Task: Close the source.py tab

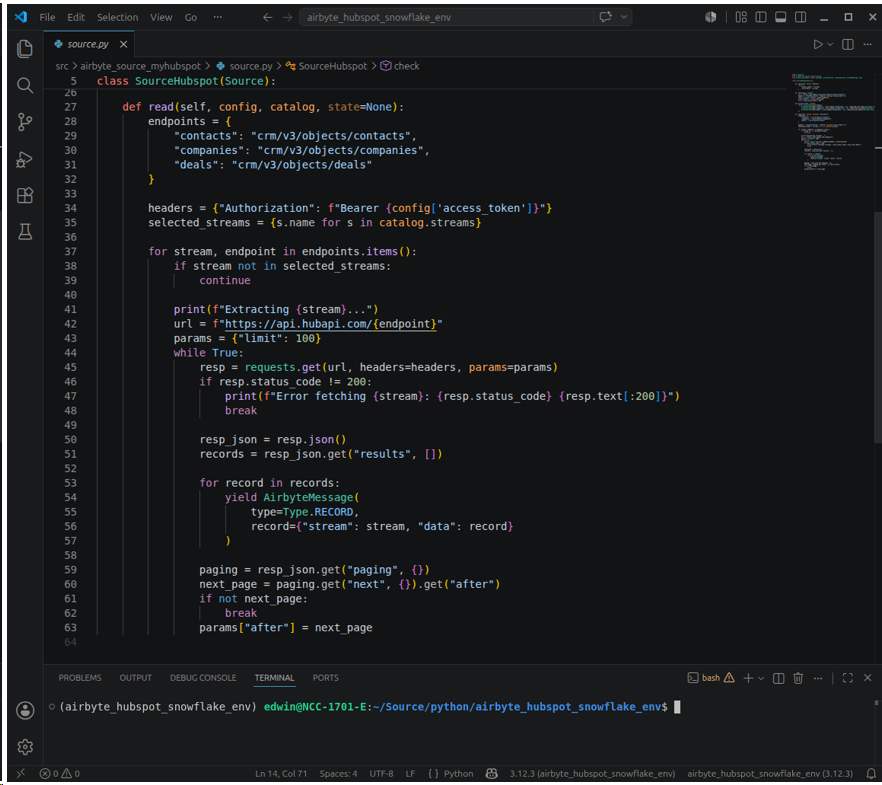Action: click(123, 44)
